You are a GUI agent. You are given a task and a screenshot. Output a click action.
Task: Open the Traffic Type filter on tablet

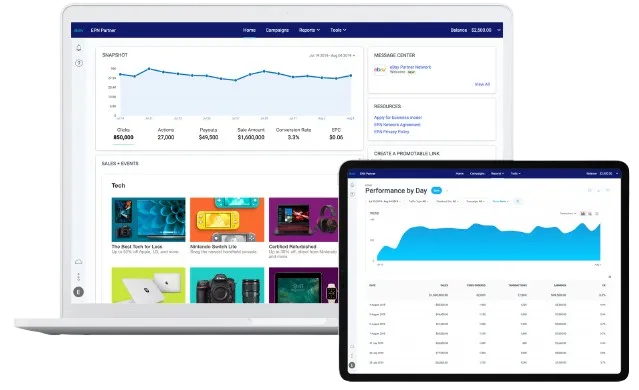coord(418,201)
